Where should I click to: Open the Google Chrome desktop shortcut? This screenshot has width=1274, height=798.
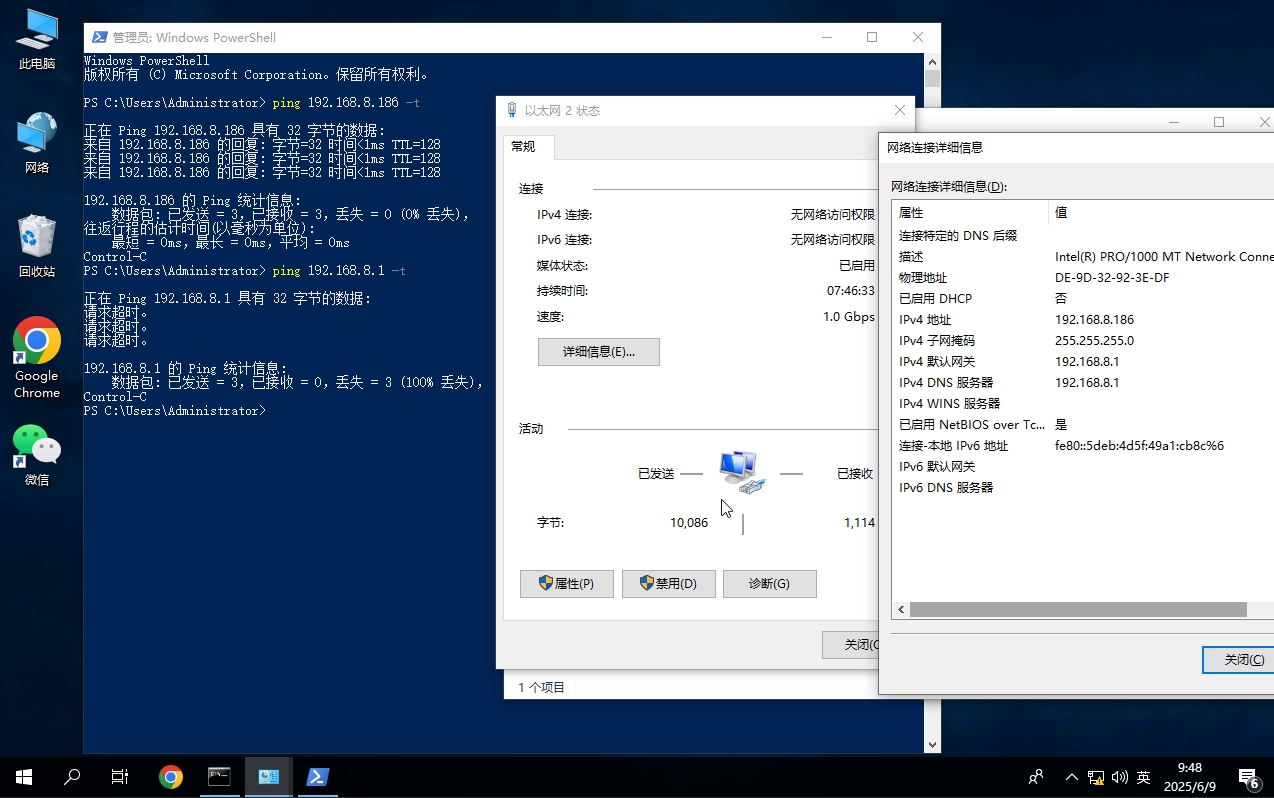(37, 356)
